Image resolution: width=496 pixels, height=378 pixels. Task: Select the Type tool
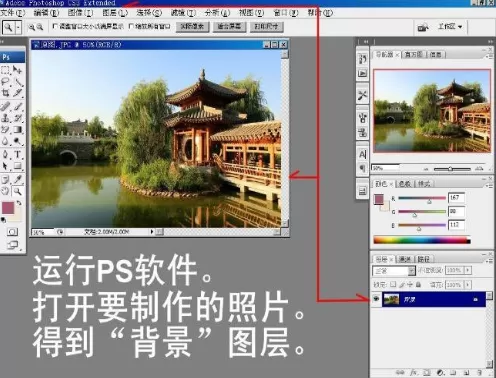pyautogui.click(x=18, y=154)
